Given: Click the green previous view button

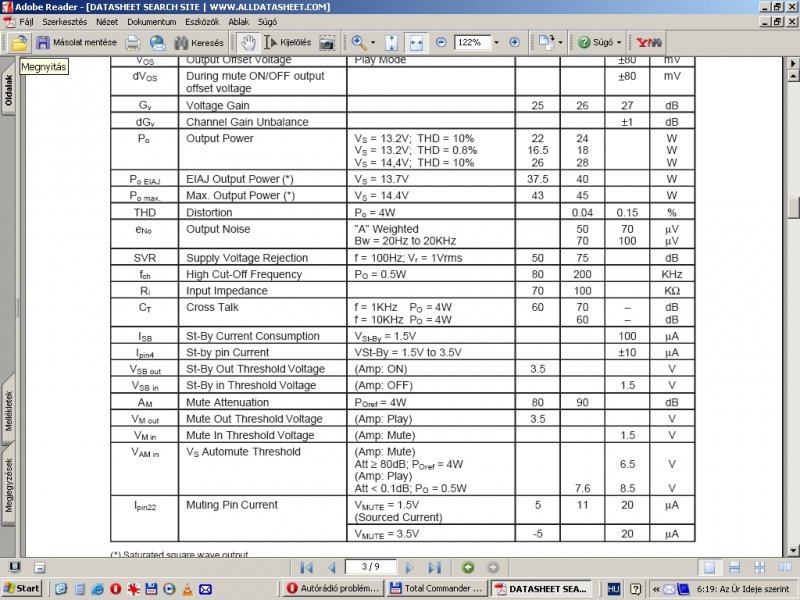Looking at the screenshot, I should click(468, 567).
